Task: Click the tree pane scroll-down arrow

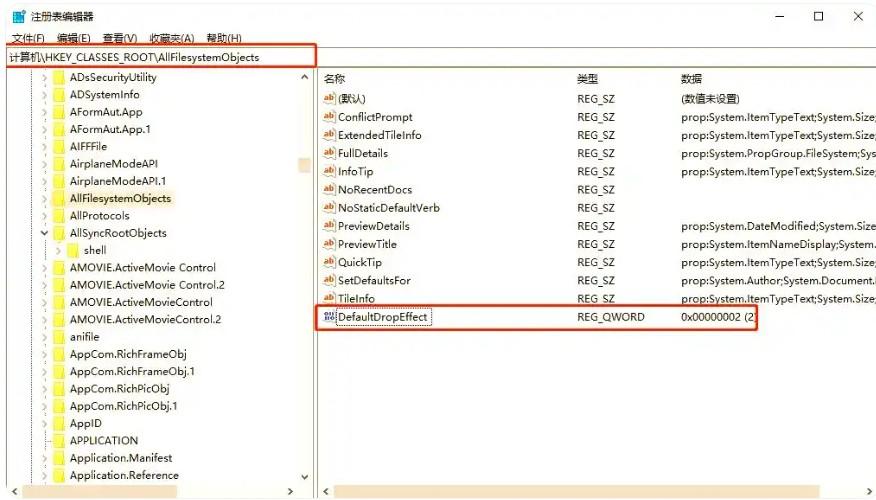Action: pos(304,477)
